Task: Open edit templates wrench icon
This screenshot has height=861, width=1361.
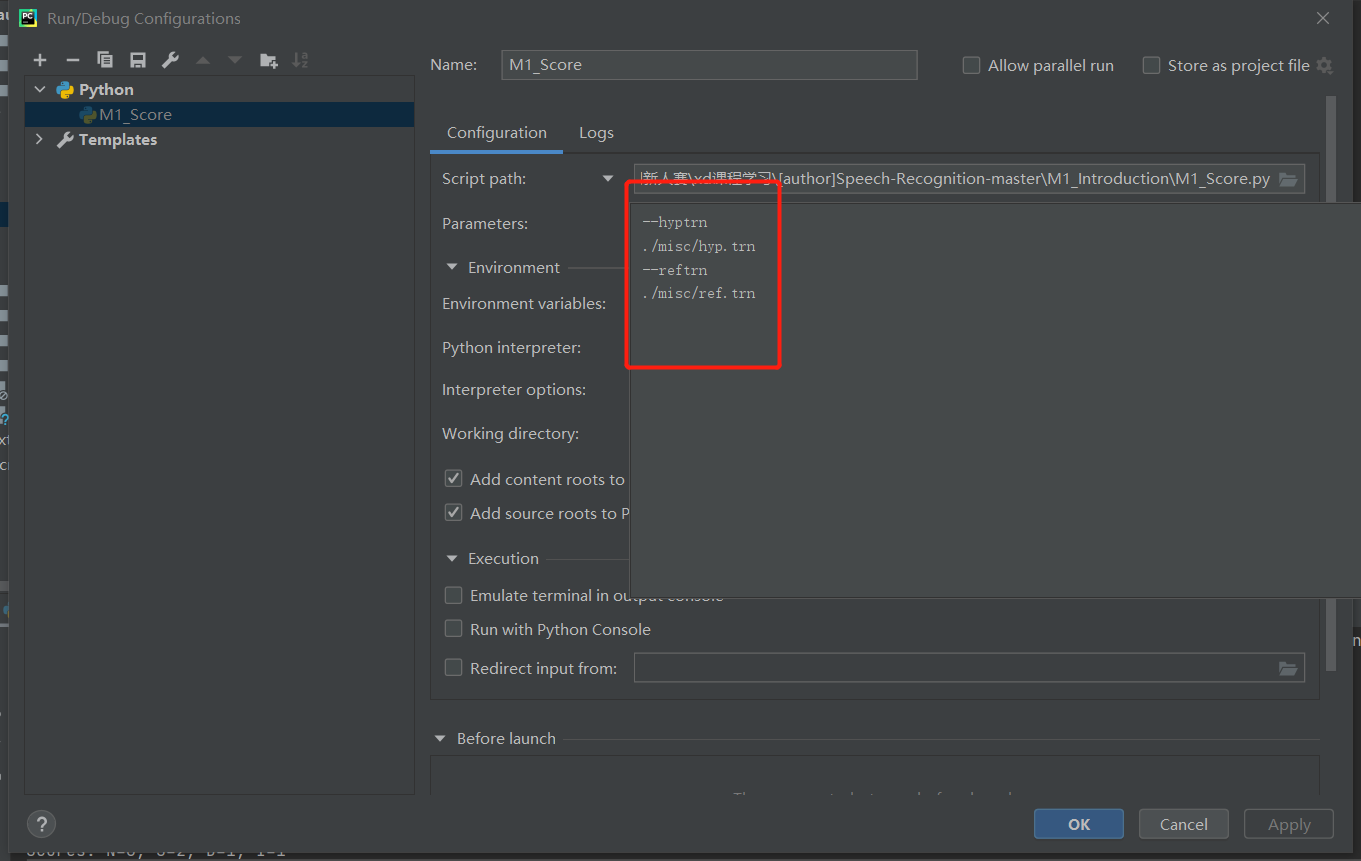Action: point(170,60)
